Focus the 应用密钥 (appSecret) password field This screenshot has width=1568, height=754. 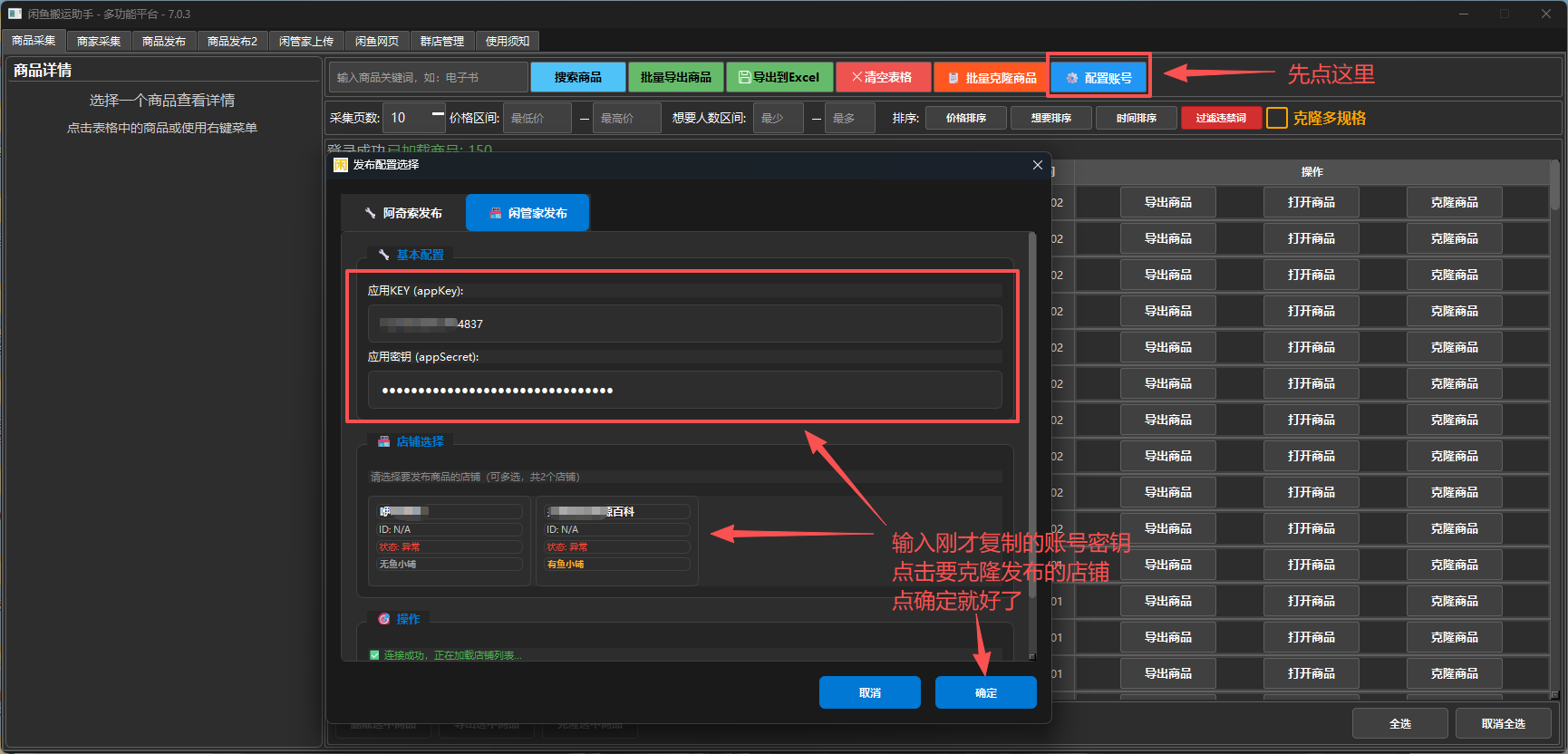click(x=684, y=391)
